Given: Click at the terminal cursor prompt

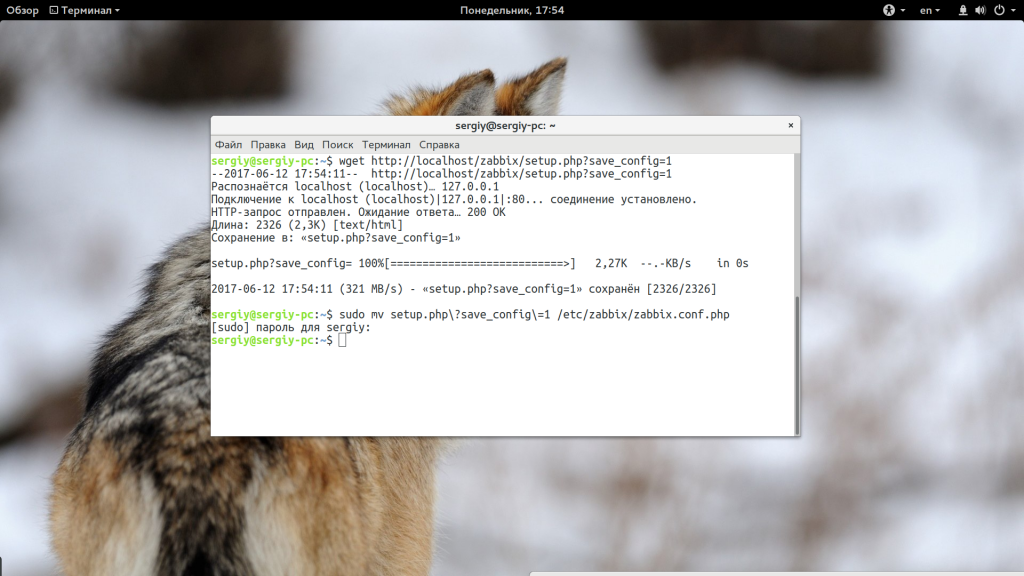Looking at the screenshot, I should click(342, 341).
